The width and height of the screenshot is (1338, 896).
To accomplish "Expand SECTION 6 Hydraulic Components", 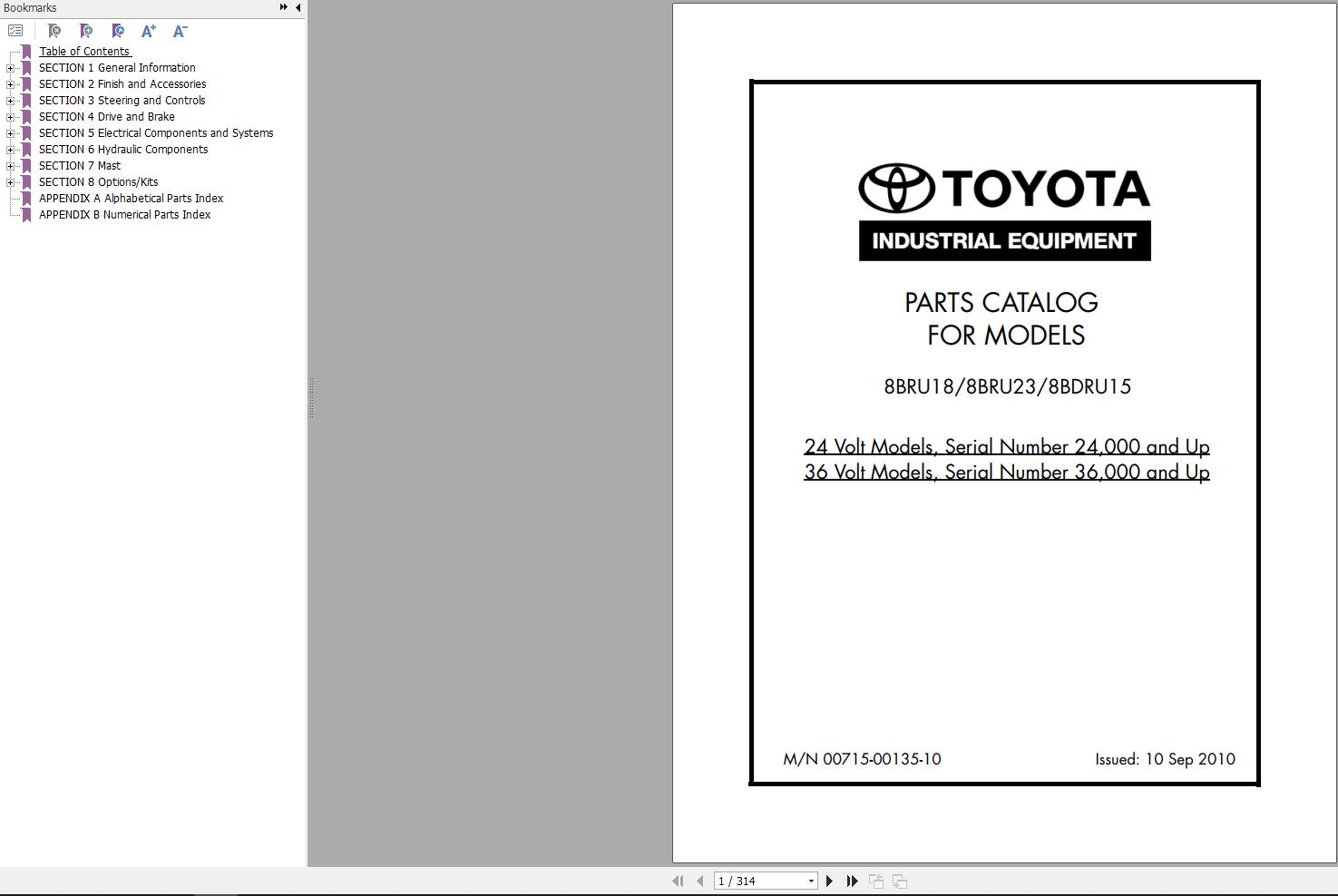I will (x=10, y=150).
